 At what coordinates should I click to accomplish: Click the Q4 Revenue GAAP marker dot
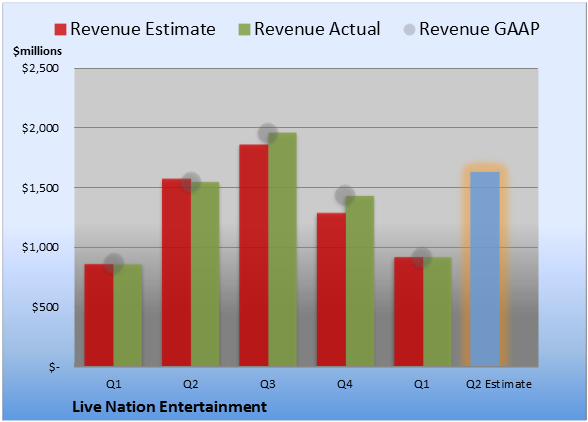345,195
